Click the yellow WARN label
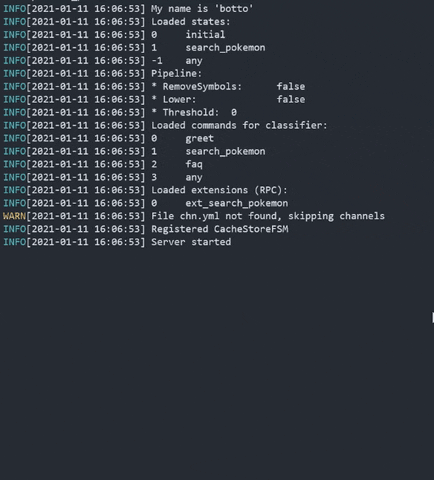Viewport: 434px width, 480px height. [x=14, y=216]
